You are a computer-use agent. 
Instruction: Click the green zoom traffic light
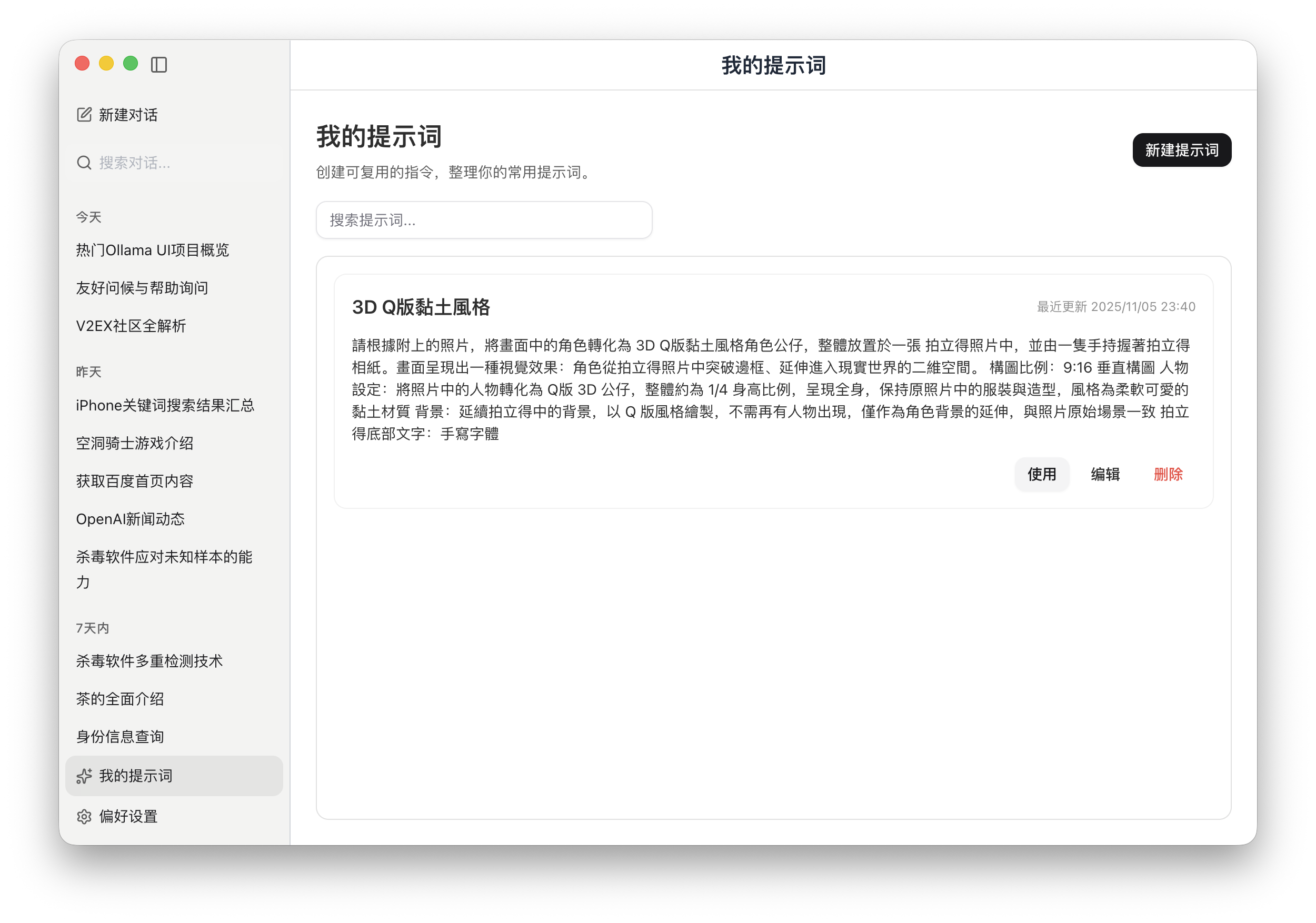[x=131, y=63]
